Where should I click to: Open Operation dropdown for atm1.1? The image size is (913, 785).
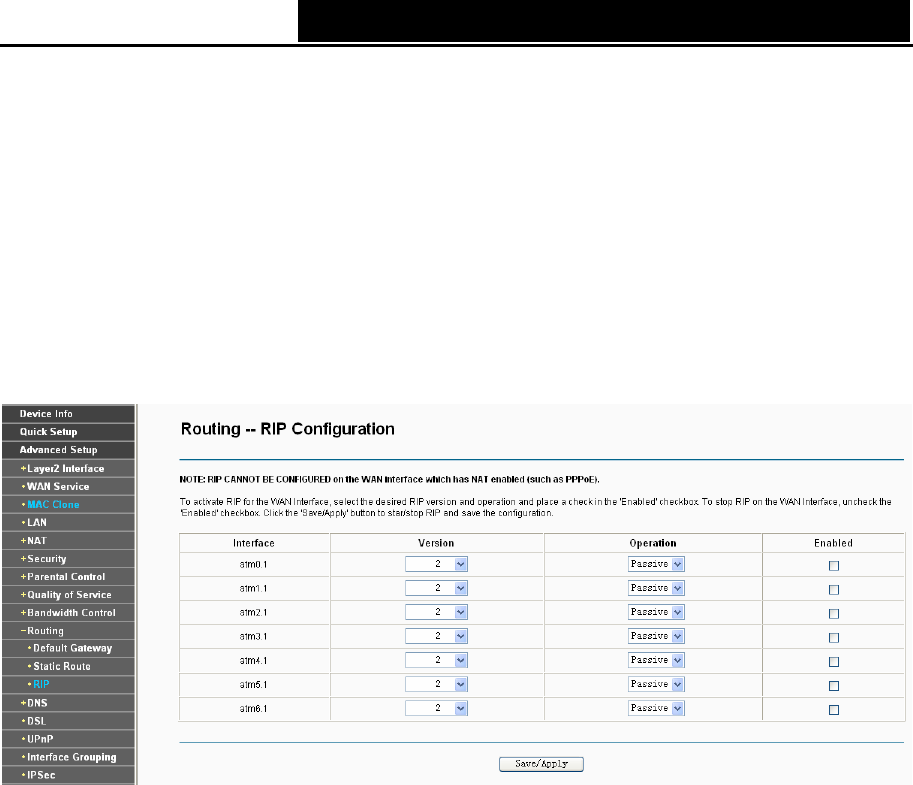656,588
